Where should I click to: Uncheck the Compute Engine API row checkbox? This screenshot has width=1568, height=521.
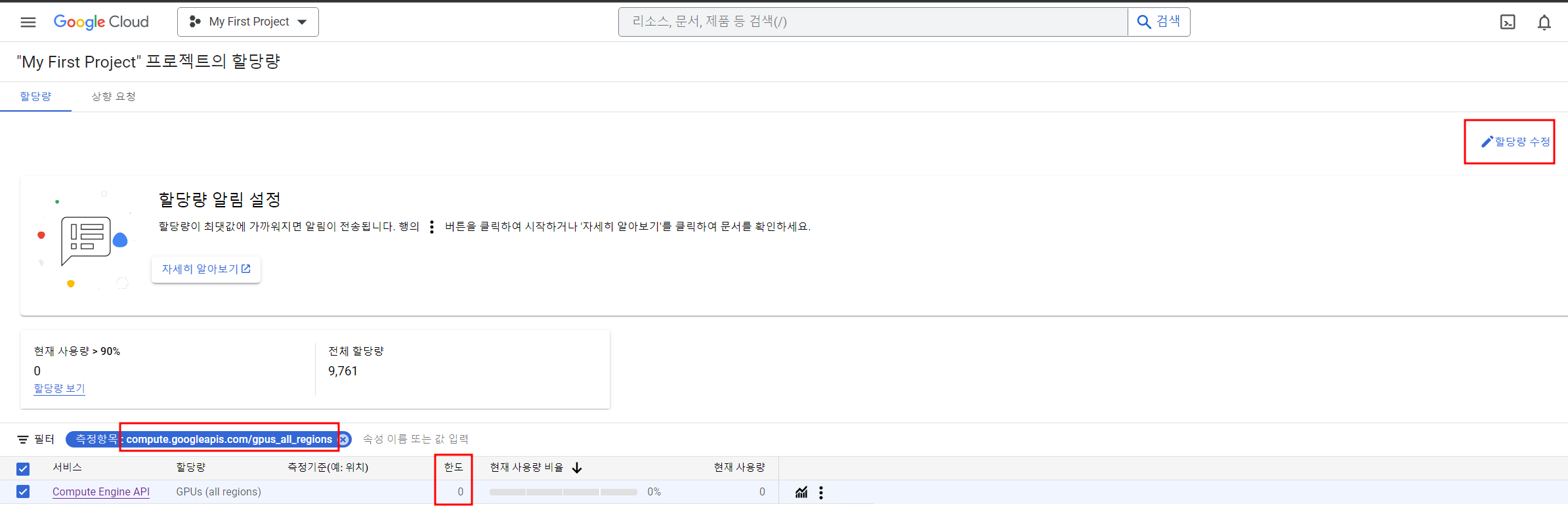point(23,491)
